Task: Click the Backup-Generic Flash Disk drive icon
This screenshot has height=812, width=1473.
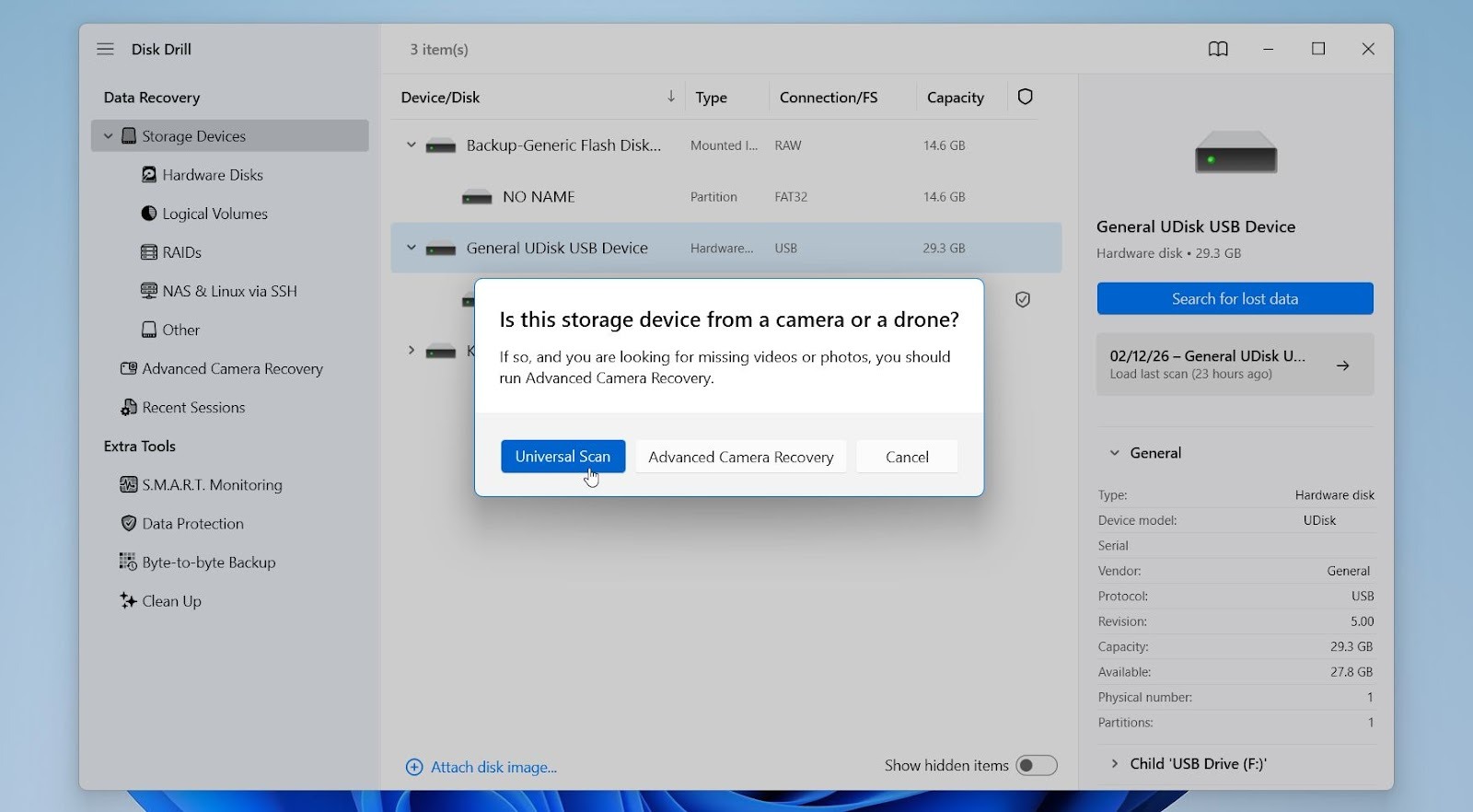Action: (441, 145)
